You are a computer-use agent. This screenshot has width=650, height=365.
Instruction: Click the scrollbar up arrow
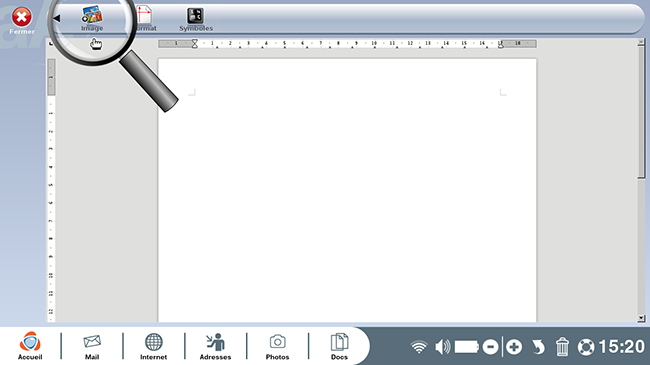[x=641, y=41]
